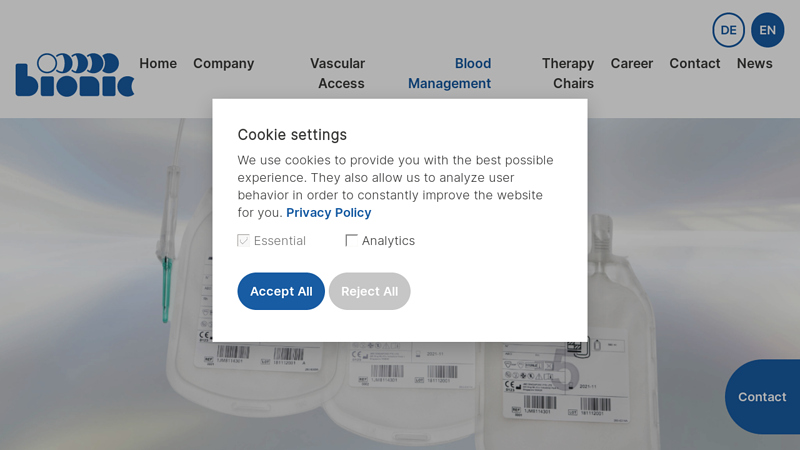Toggle the Essential cookies checkbox
Viewport: 800px width, 450px height.
(x=243, y=241)
